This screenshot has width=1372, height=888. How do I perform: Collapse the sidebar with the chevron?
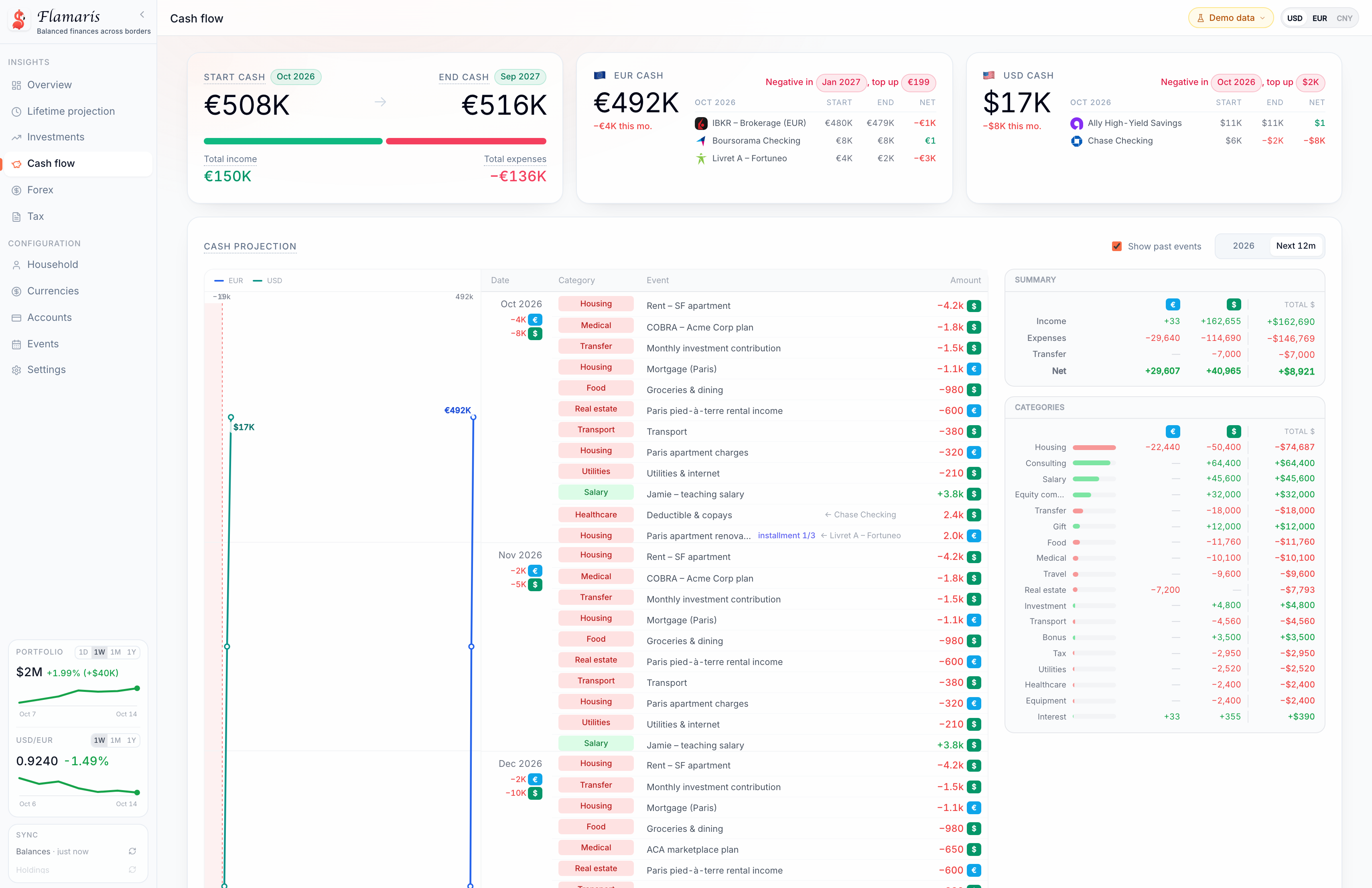142,14
